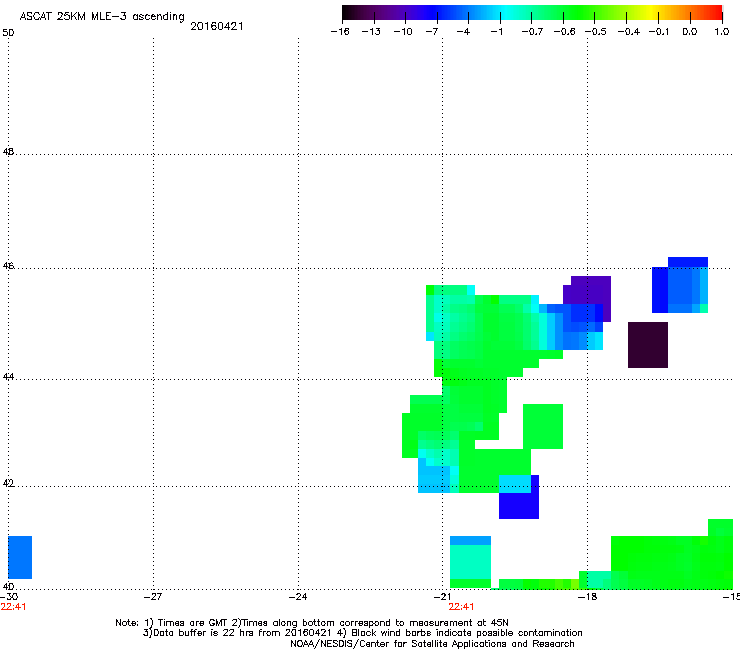Viewport: 740px width, 650px height.
Task: Click the latitude label 40
Action: 8,587
